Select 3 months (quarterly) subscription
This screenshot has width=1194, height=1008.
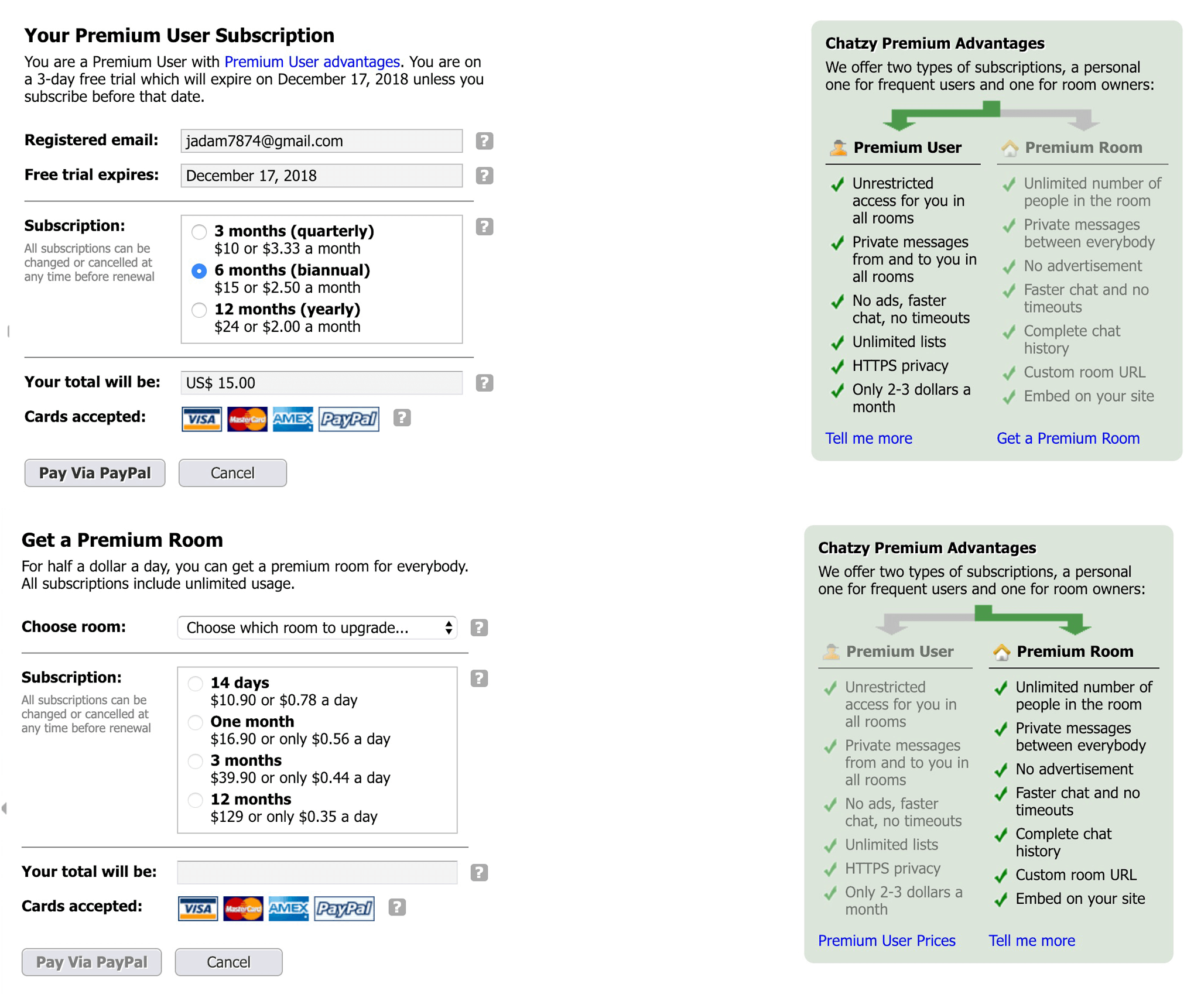tap(199, 232)
